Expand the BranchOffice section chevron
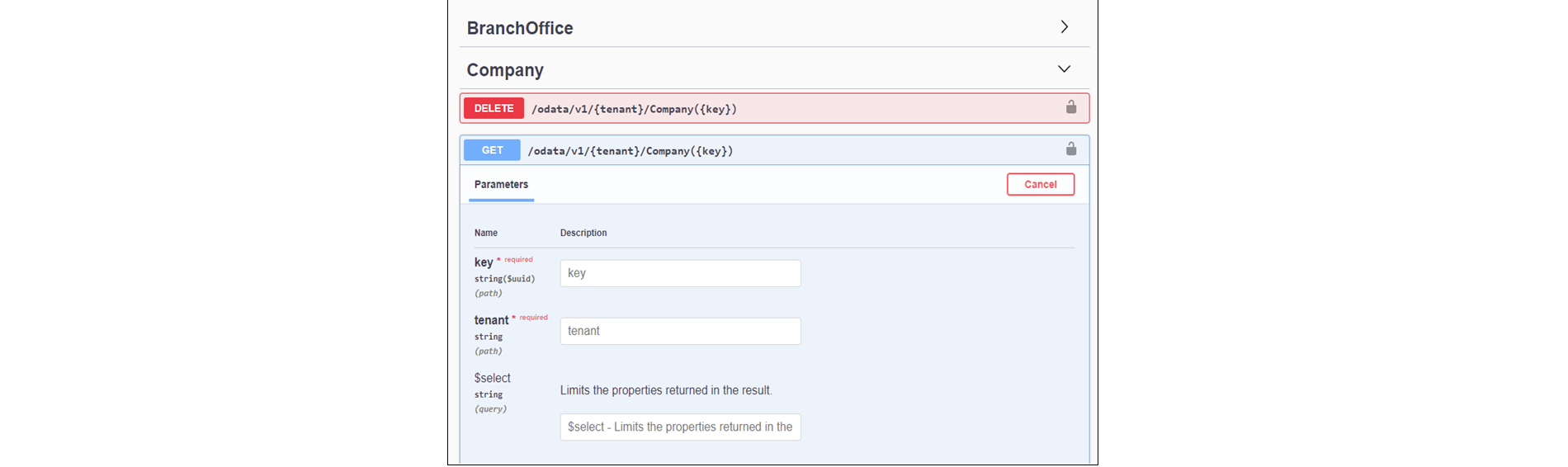This screenshot has width=1568, height=467. pos(1065,27)
